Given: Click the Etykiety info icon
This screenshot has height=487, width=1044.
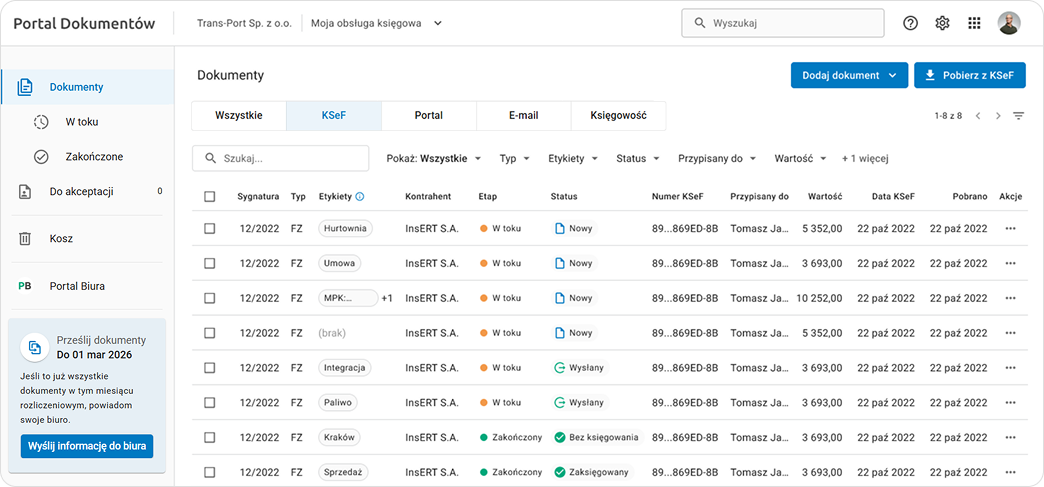Looking at the screenshot, I should point(360,197).
